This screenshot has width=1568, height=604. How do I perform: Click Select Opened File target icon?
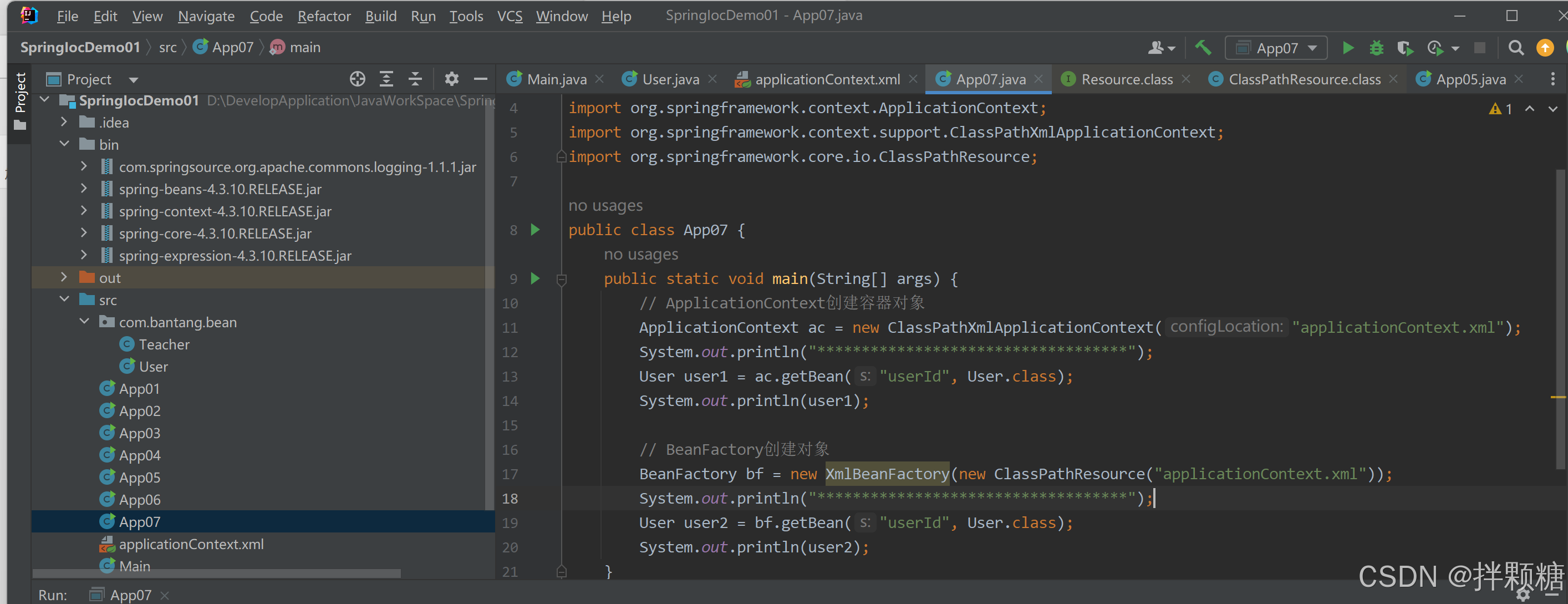coord(357,79)
